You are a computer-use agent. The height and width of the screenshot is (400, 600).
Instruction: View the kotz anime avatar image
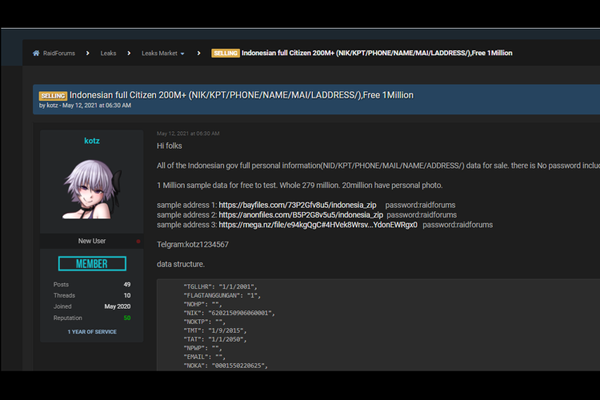tap(91, 191)
